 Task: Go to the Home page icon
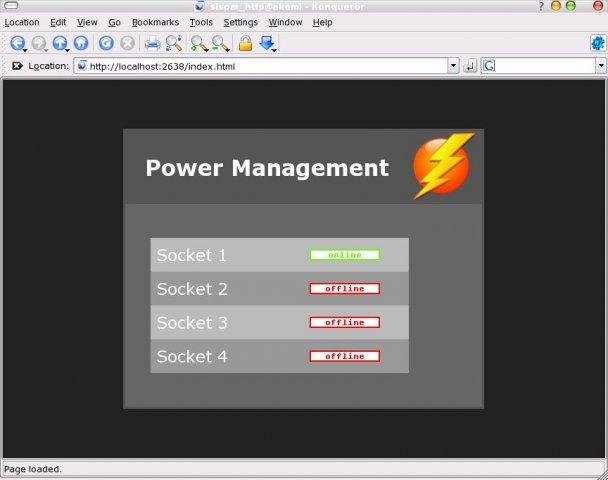[x=81, y=43]
